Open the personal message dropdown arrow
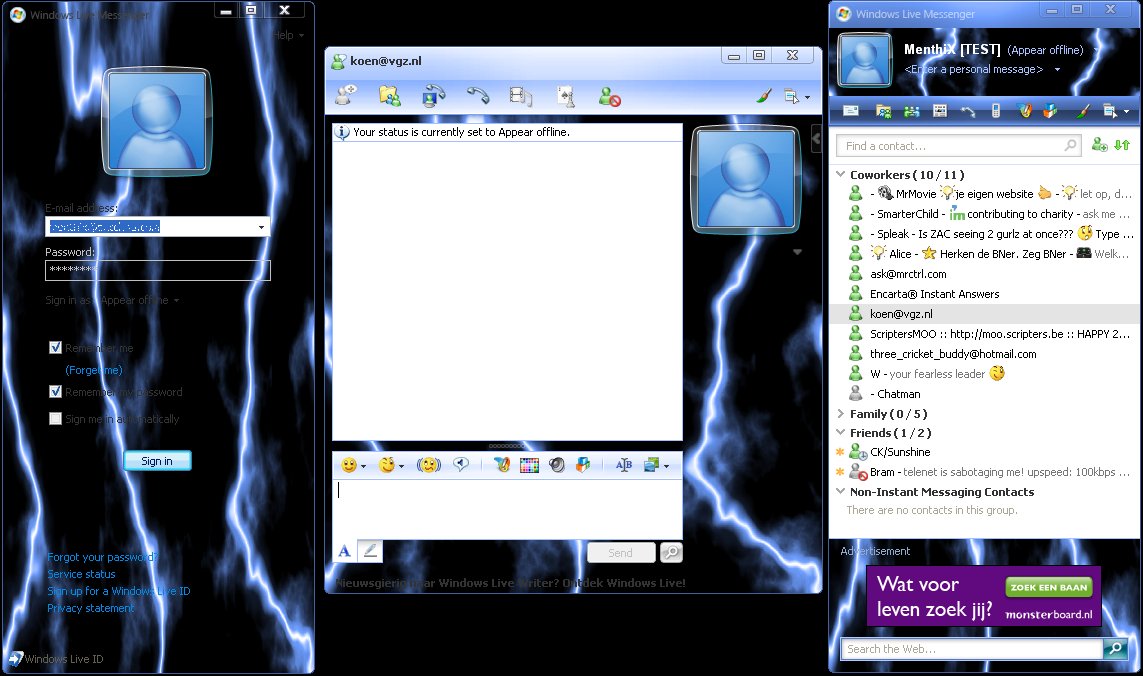This screenshot has width=1143, height=676. point(1057,69)
